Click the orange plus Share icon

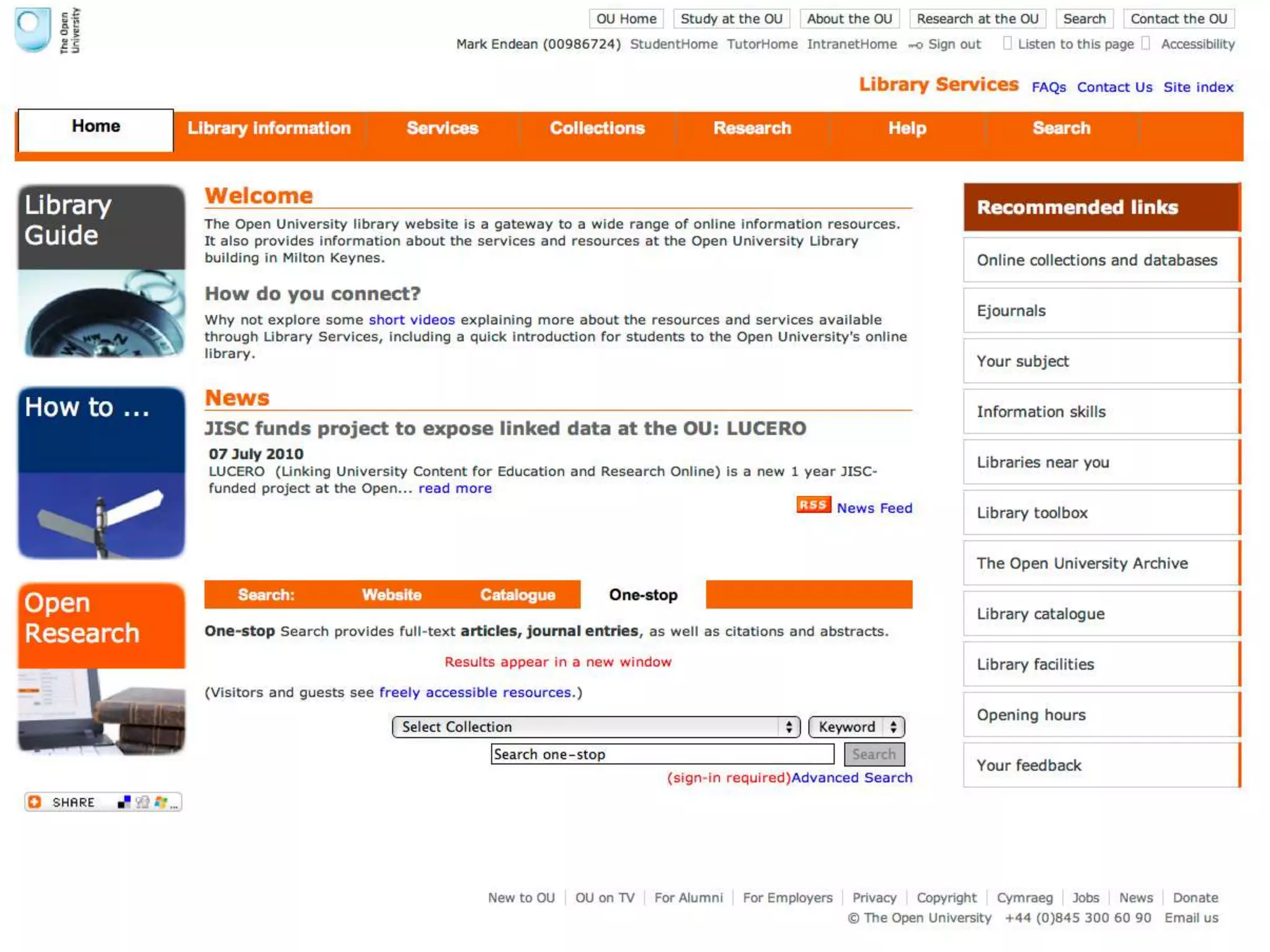coord(35,802)
